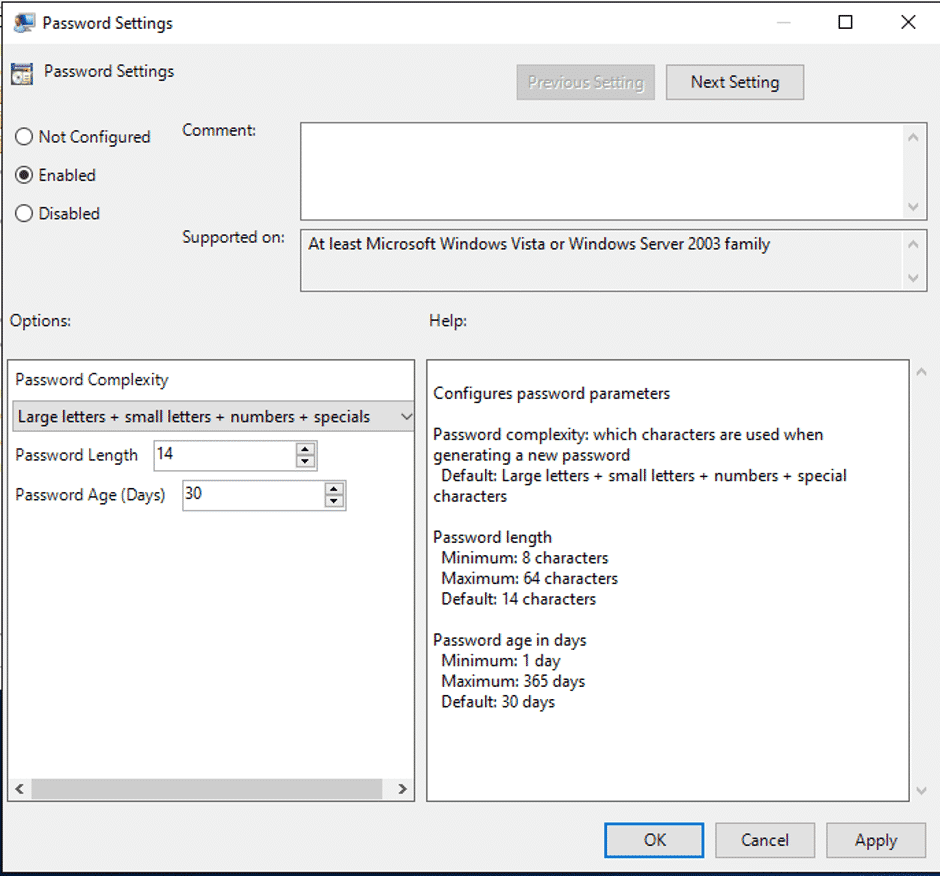The width and height of the screenshot is (940, 876).
Task: Select the Enabled option
Action: click(x=23, y=175)
